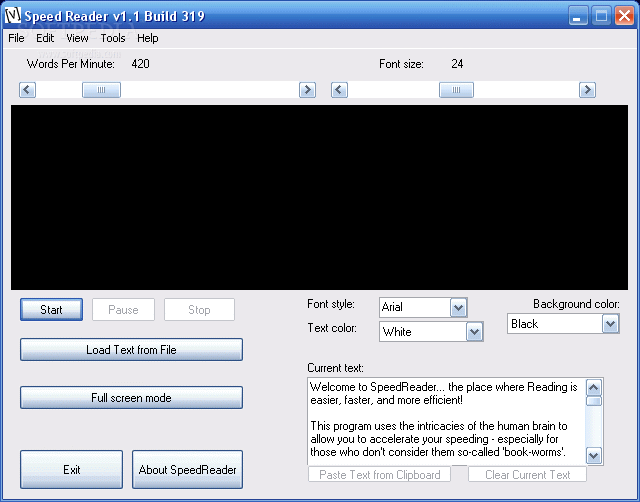Click the Font size slider thumb
The image size is (640, 502).
[456, 90]
